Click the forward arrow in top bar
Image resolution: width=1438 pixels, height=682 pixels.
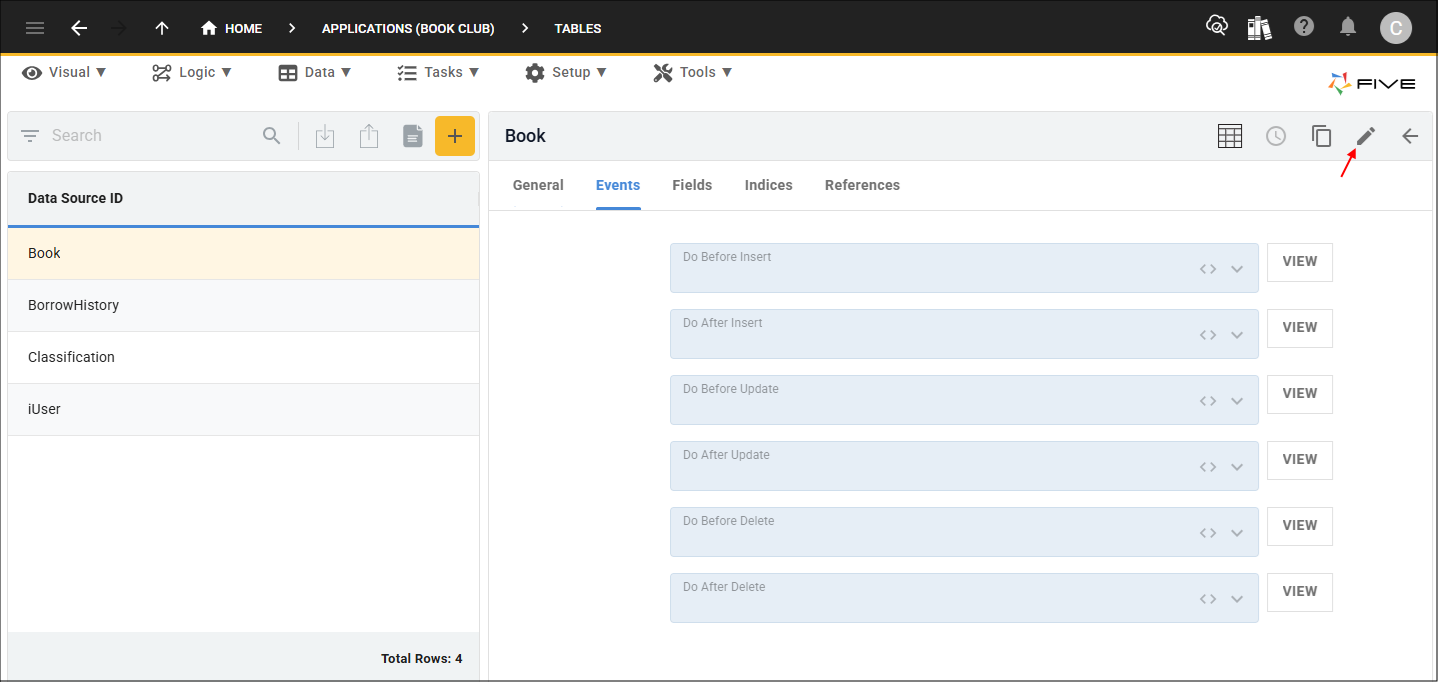[x=119, y=28]
